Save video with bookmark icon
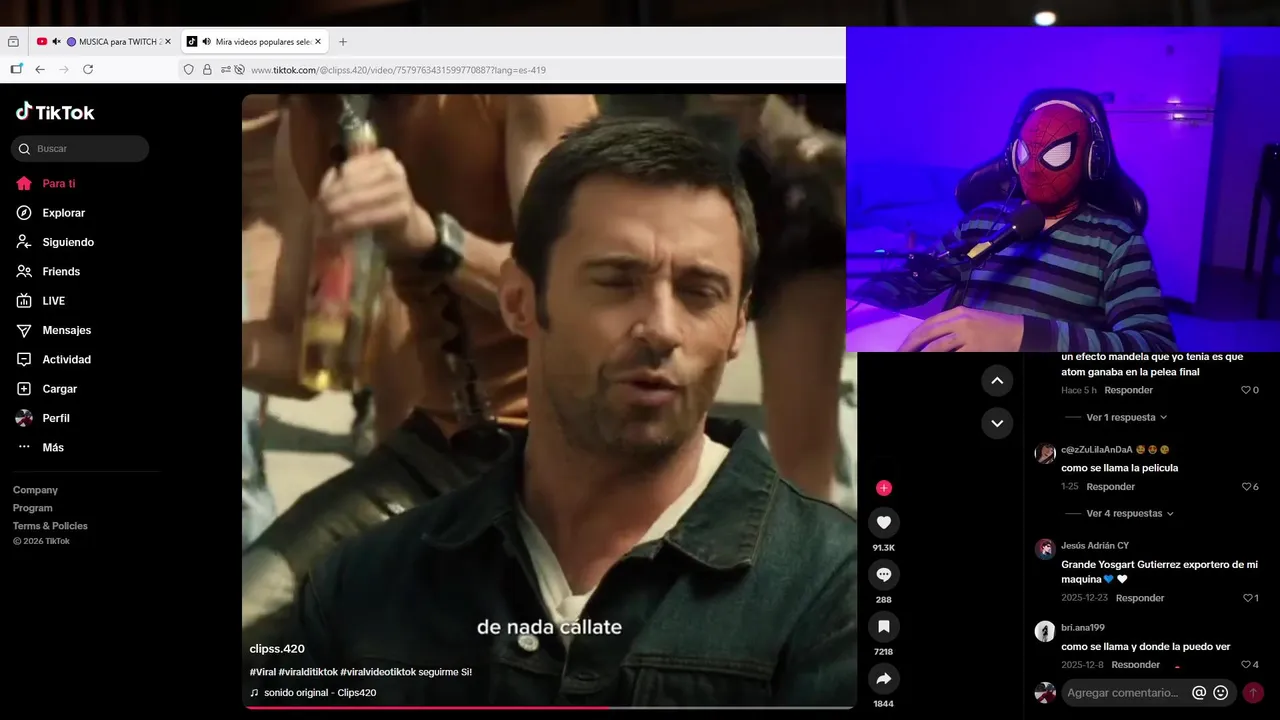The width and height of the screenshot is (1280, 720). (883, 626)
